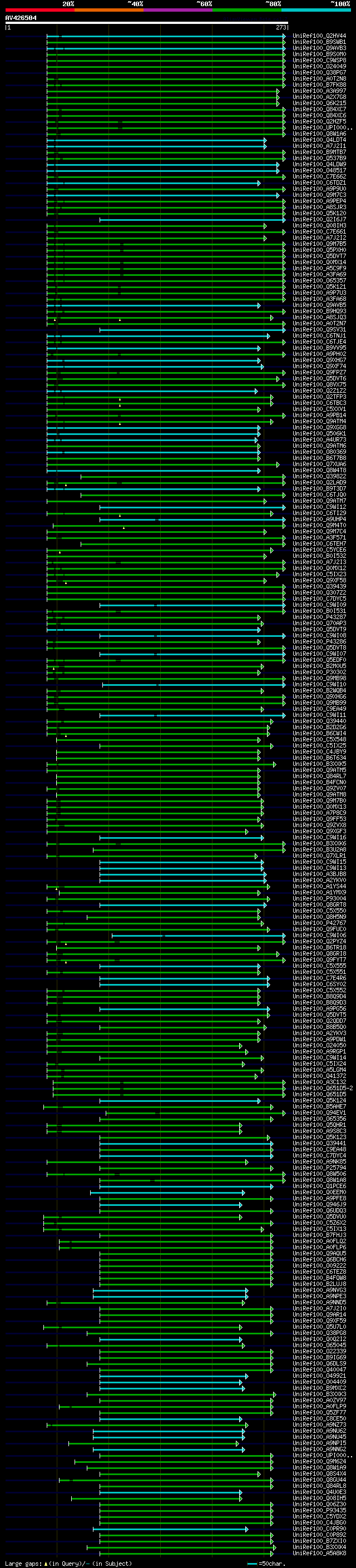
Task: Click the red 20% identity color bar
Action: [39, 10]
